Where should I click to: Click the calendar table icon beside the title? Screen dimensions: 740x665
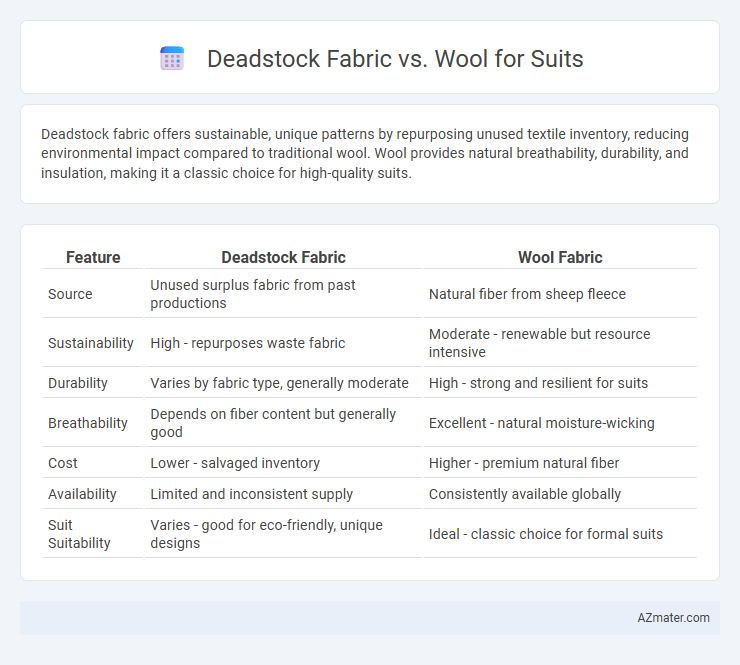[x=172, y=59]
